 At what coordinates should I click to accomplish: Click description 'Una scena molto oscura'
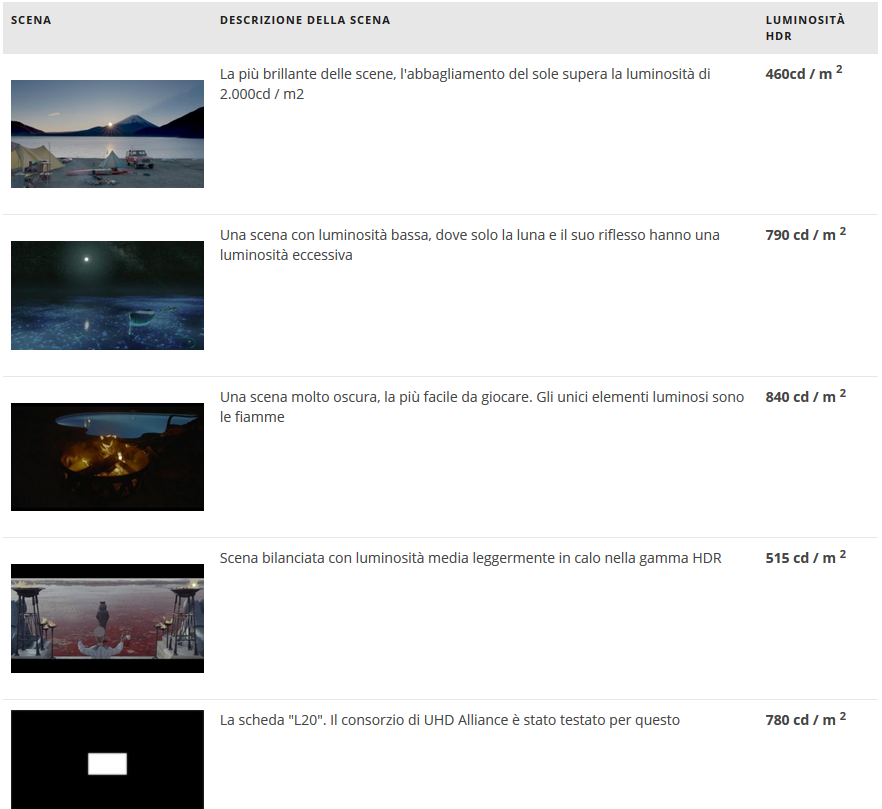click(482, 407)
